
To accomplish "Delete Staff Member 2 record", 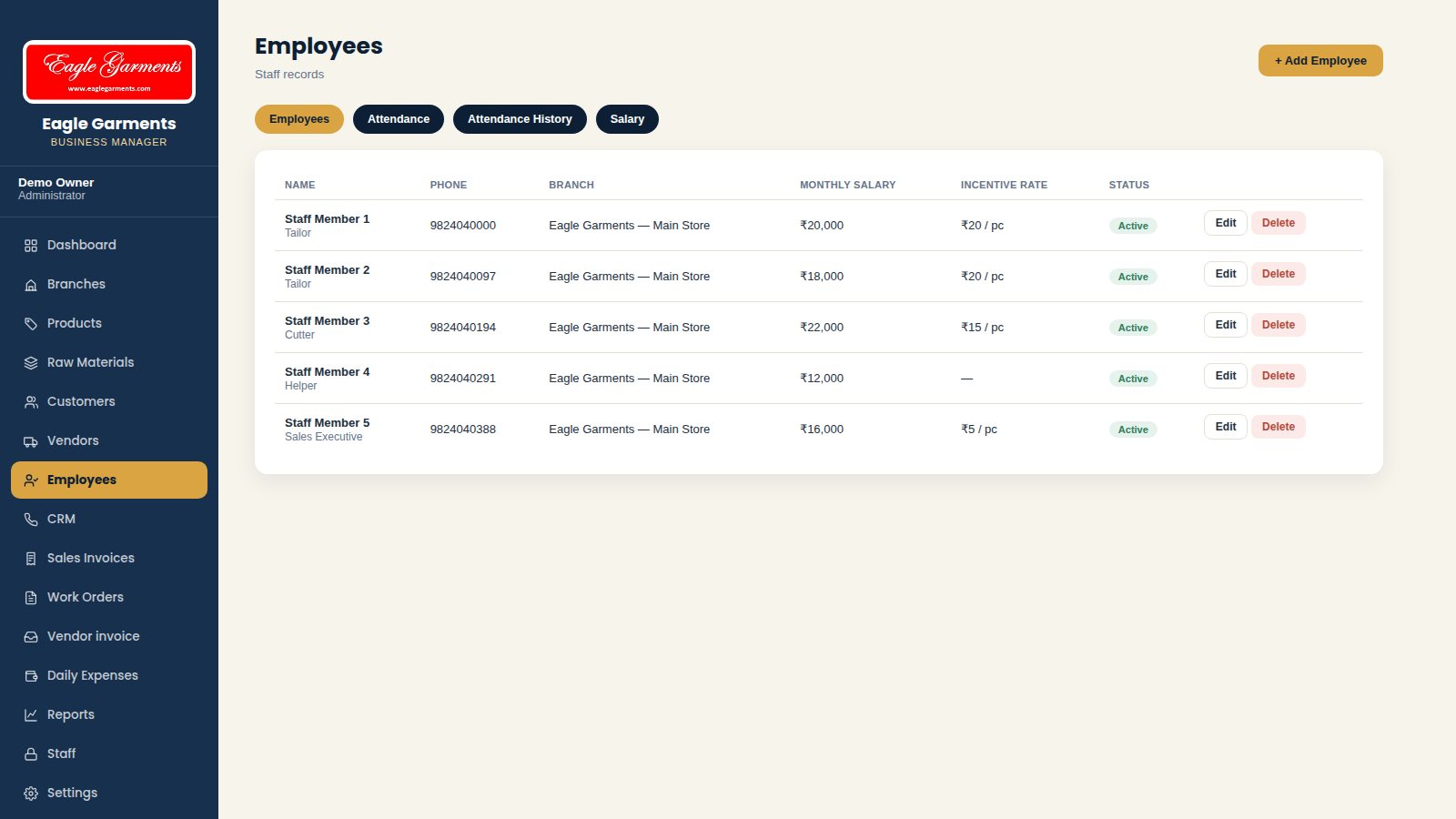I will coord(1279,274).
